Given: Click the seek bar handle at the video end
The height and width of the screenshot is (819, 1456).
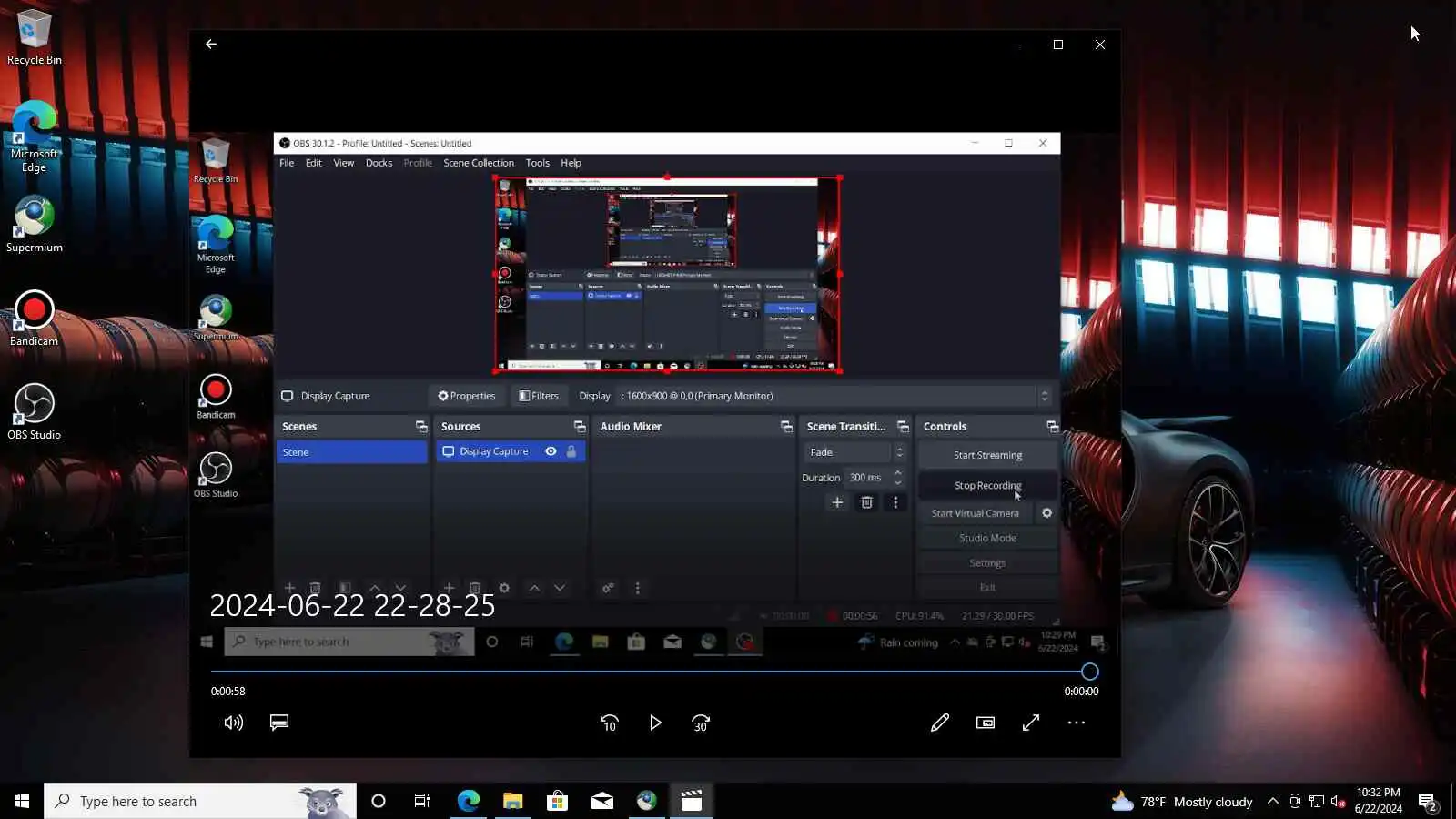Looking at the screenshot, I should coord(1089,672).
